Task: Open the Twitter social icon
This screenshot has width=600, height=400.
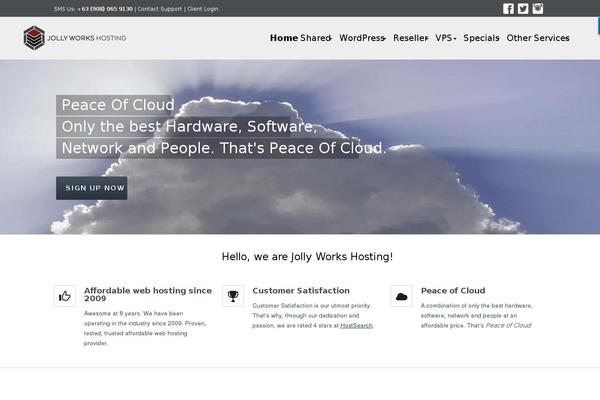Action: tap(523, 8)
